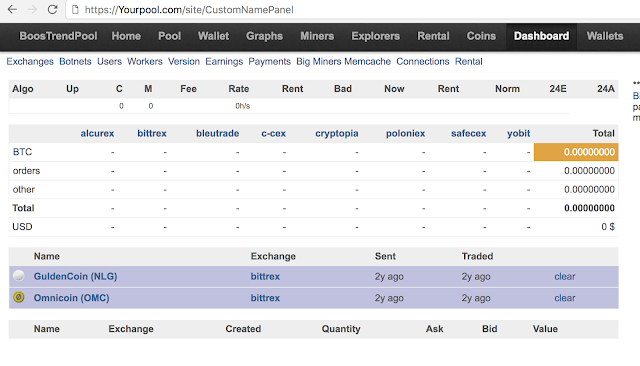This screenshot has width=640, height=366.
Task: Open the Users sub-link
Action: coord(109,62)
